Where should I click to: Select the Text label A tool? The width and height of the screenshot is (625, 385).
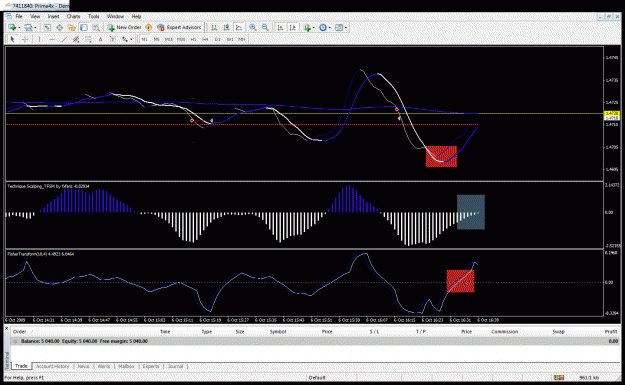(100, 39)
